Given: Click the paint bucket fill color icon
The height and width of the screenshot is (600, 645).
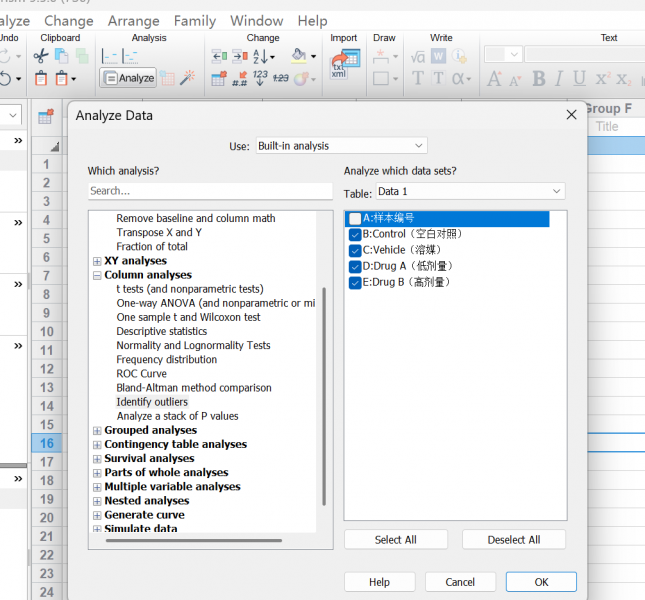Looking at the screenshot, I should 299,56.
